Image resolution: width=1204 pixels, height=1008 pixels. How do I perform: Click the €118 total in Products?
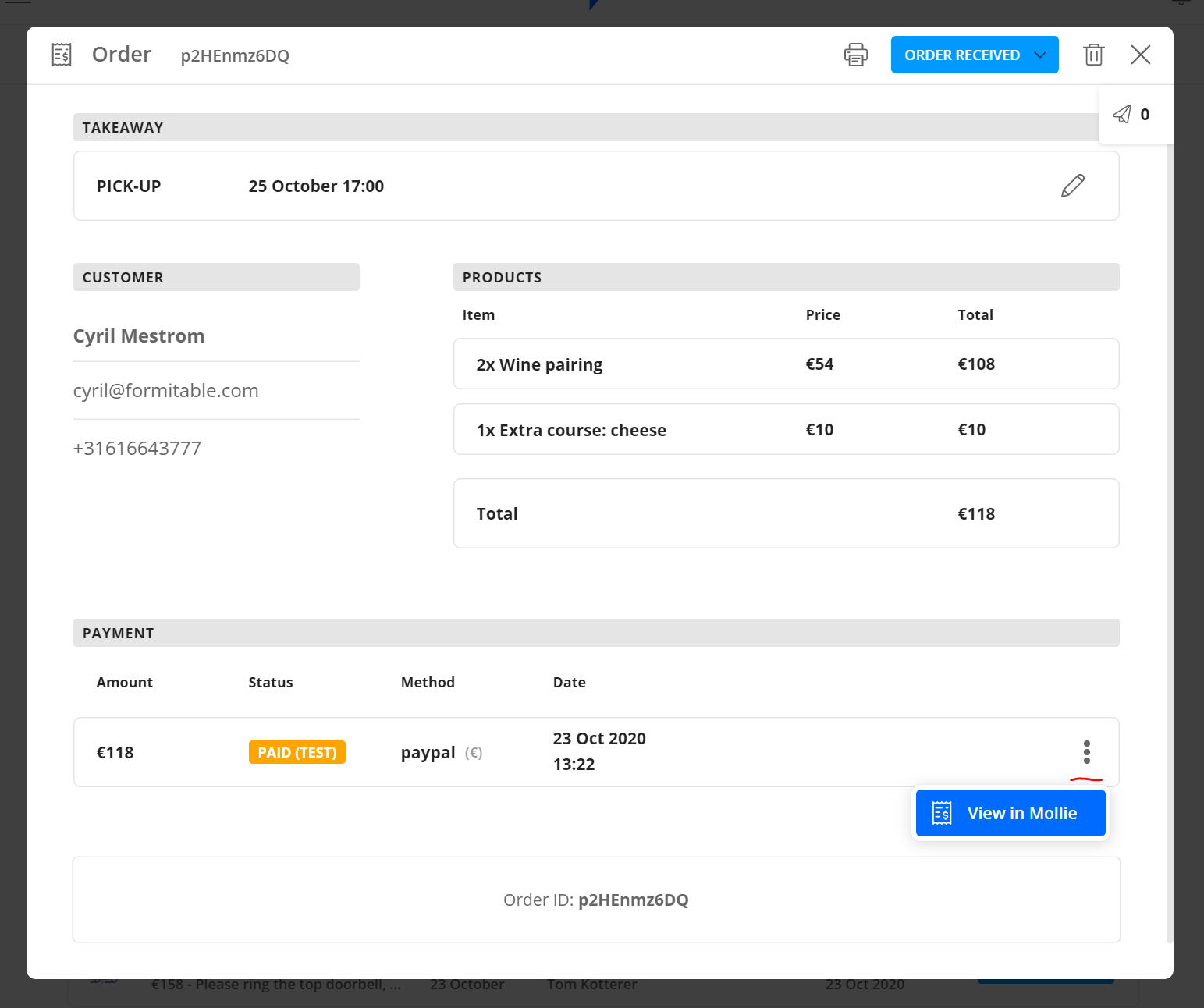976,513
